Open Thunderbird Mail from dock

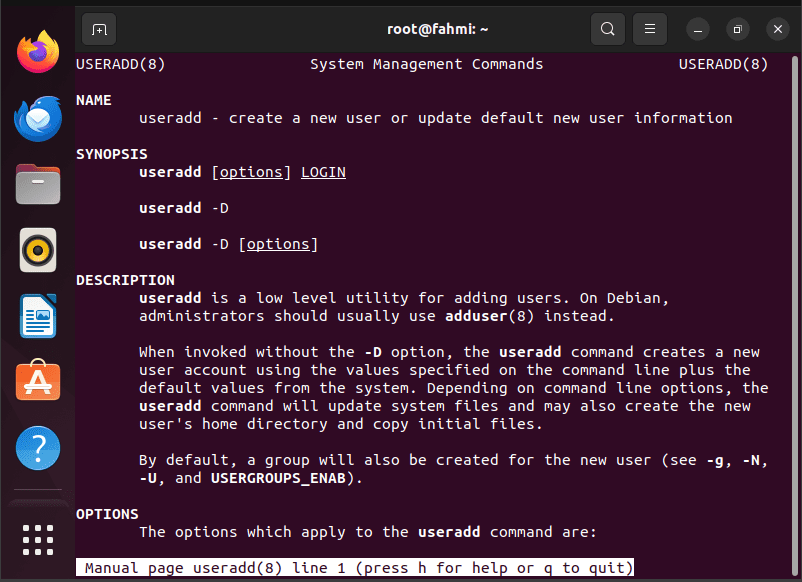pos(38,119)
